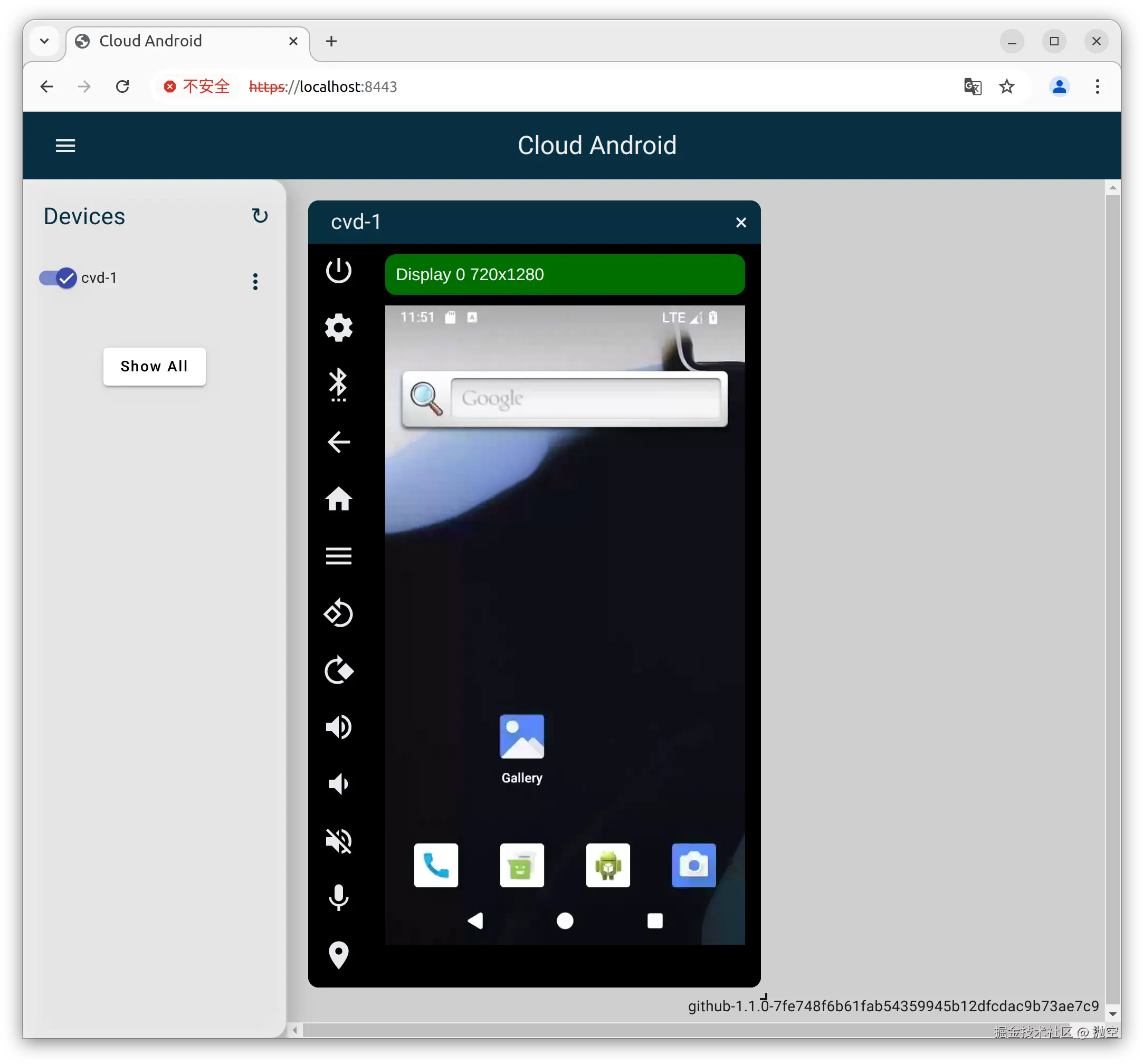The height and width of the screenshot is (1064, 1143).
Task: Open the Chrome profile avatar
Action: pos(1059,87)
